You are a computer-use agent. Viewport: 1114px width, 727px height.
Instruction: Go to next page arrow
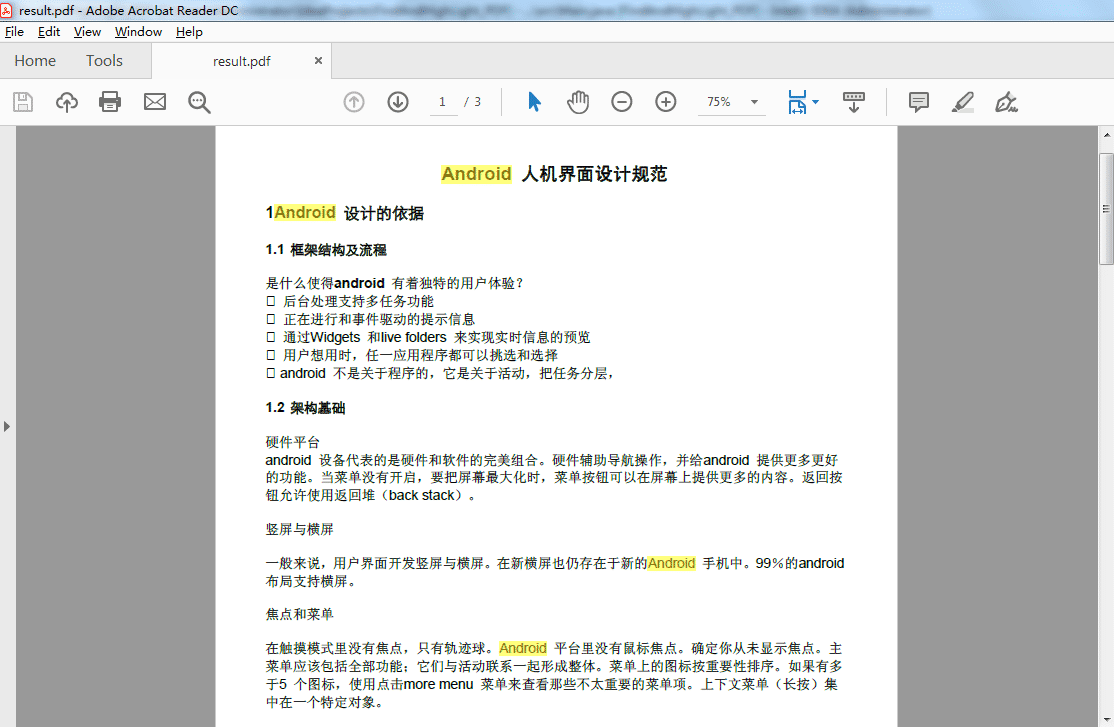pos(398,102)
